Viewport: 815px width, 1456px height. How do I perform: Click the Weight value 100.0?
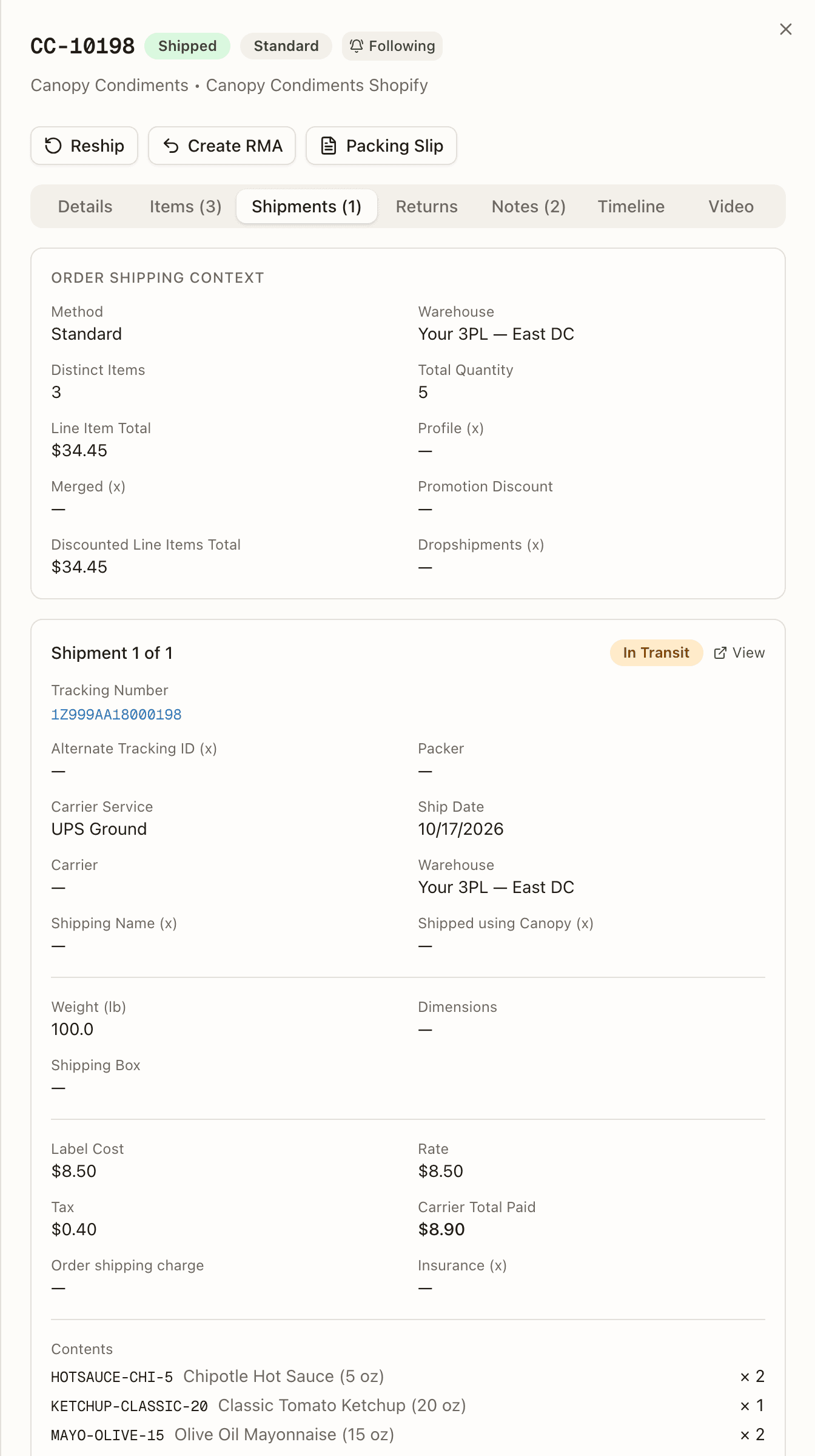click(72, 1030)
